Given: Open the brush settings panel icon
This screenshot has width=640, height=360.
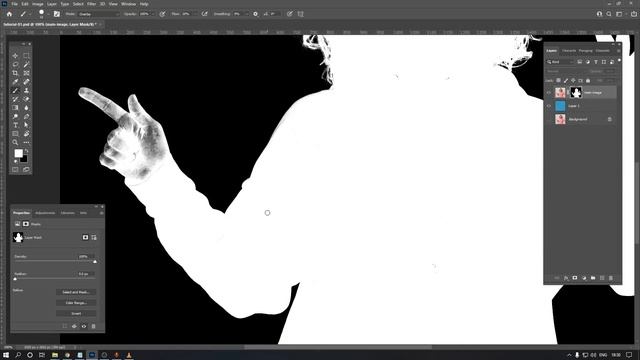Looking at the screenshot, I should (57, 14).
